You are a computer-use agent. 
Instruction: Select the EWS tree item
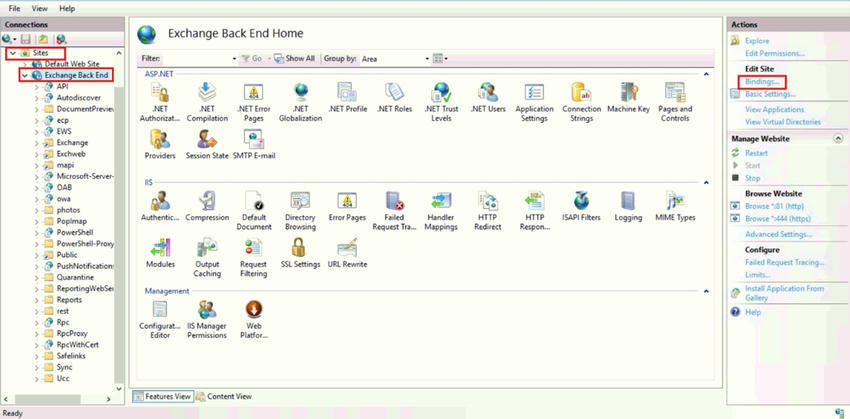63,131
